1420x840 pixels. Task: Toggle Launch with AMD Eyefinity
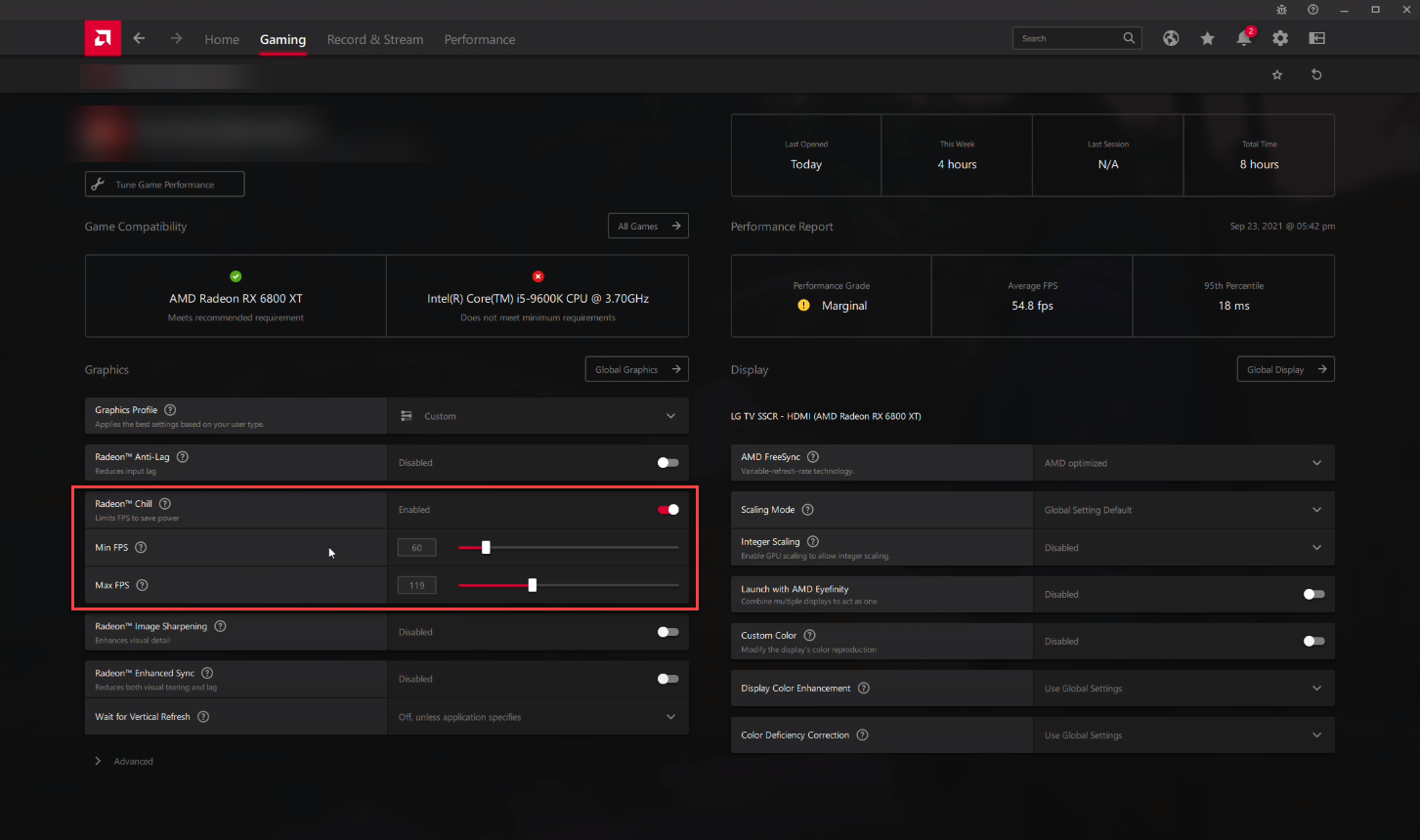click(x=1314, y=594)
